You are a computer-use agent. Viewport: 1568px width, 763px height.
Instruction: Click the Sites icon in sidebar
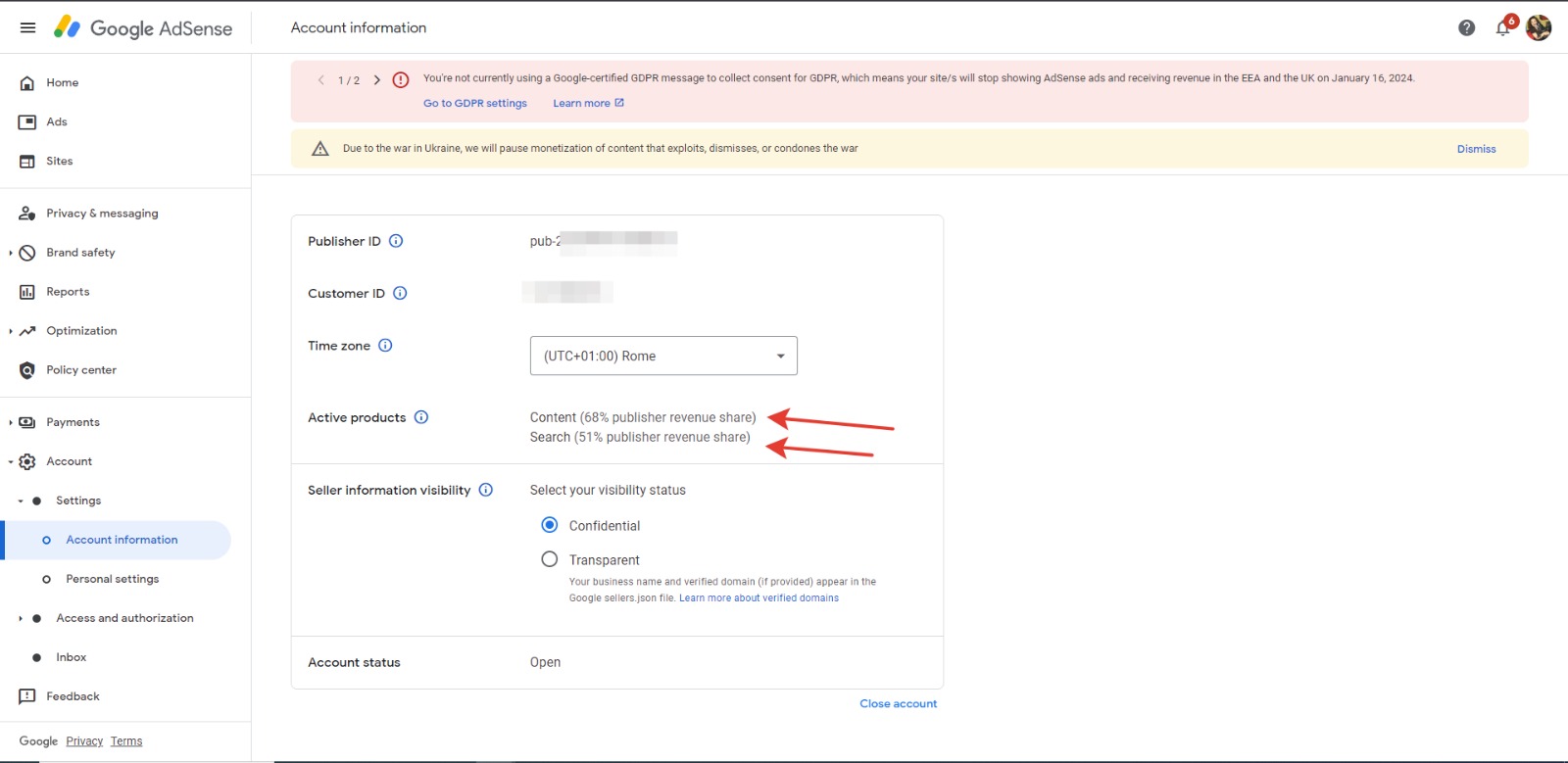27,162
